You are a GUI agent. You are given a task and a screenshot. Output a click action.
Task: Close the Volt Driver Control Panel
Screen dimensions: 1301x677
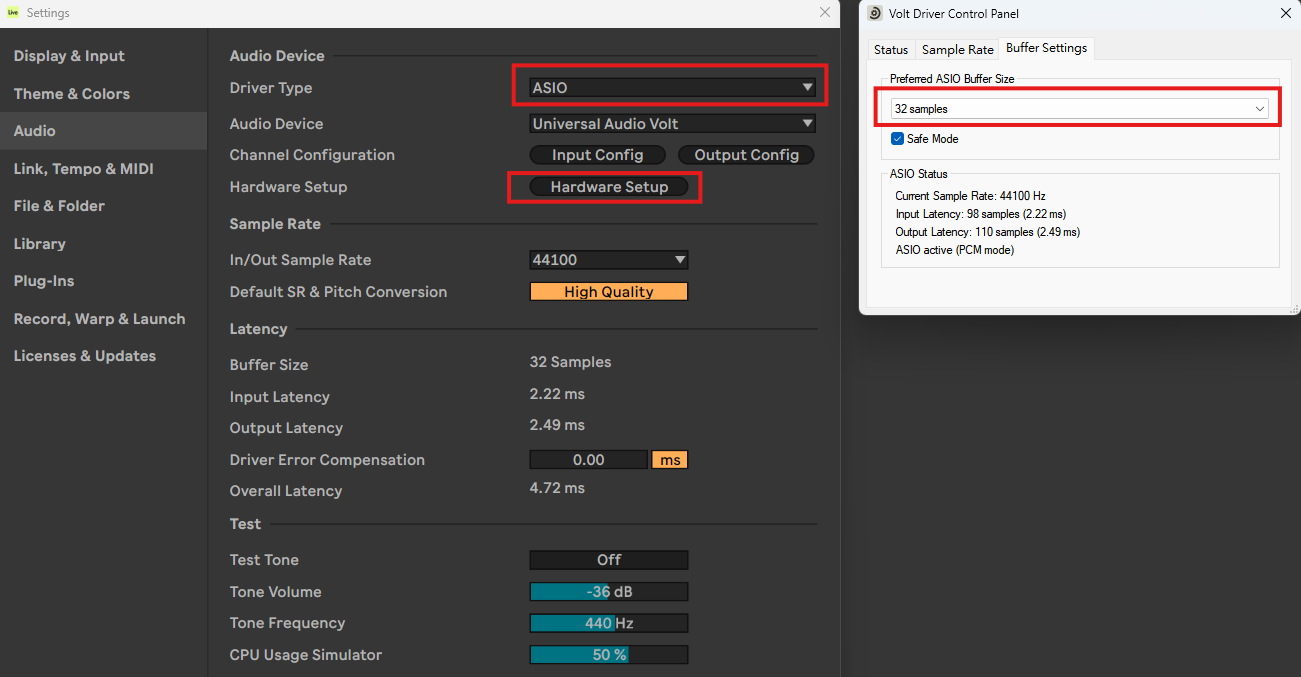pyautogui.click(x=1285, y=13)
